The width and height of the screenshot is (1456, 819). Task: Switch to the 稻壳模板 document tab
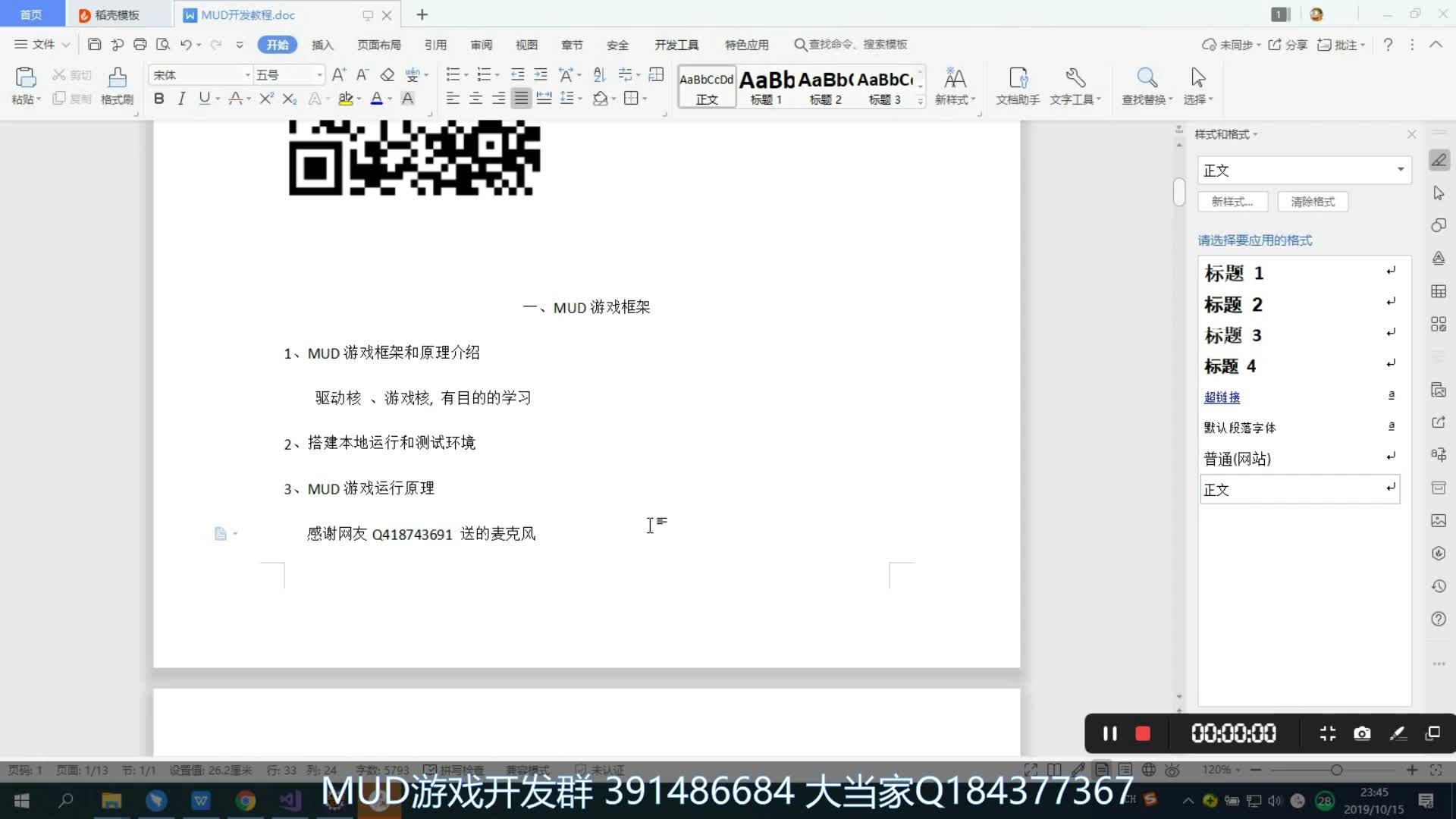coord(117,15)
